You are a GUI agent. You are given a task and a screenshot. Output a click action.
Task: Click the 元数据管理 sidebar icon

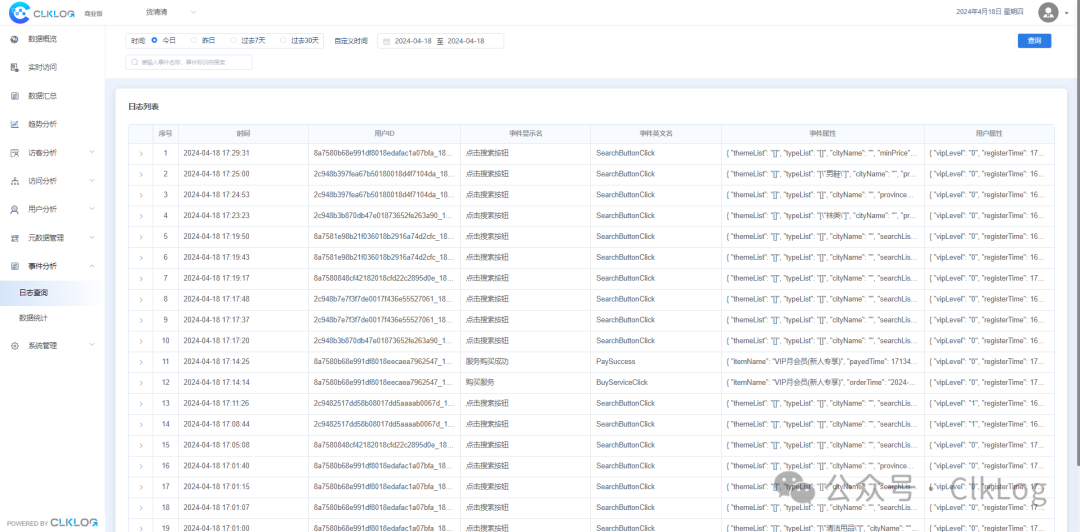point(14,238)
